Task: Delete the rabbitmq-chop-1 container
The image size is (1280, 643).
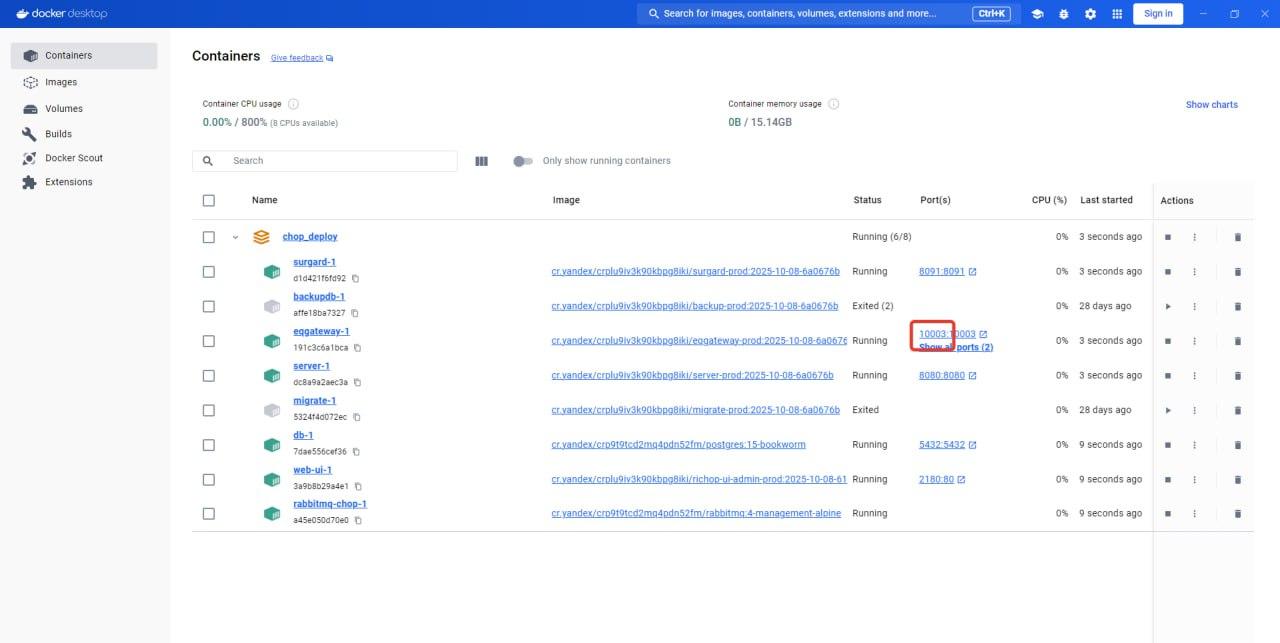Action: (x=1237, y=514)
